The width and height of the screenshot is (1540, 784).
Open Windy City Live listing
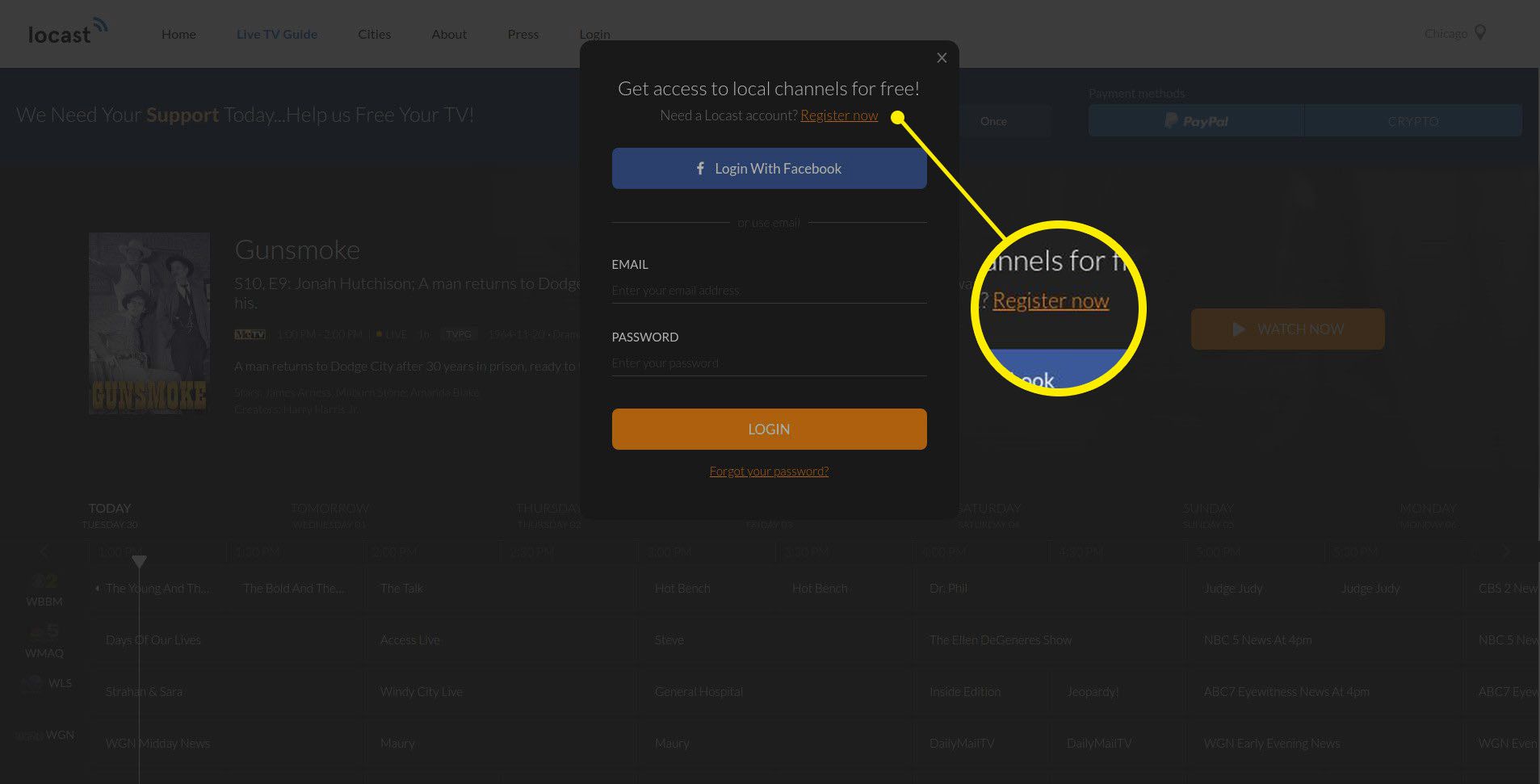point(422,692)
